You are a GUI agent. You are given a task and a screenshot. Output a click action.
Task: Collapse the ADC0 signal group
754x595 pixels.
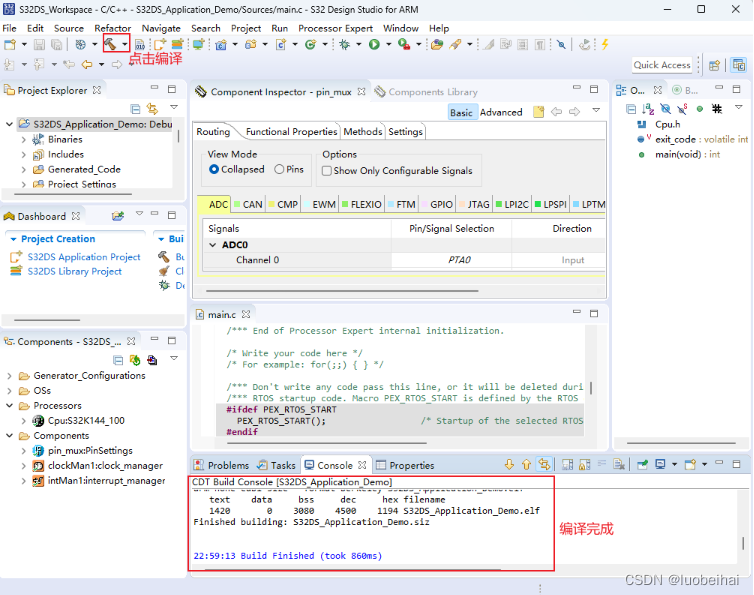tap(213, 245)
